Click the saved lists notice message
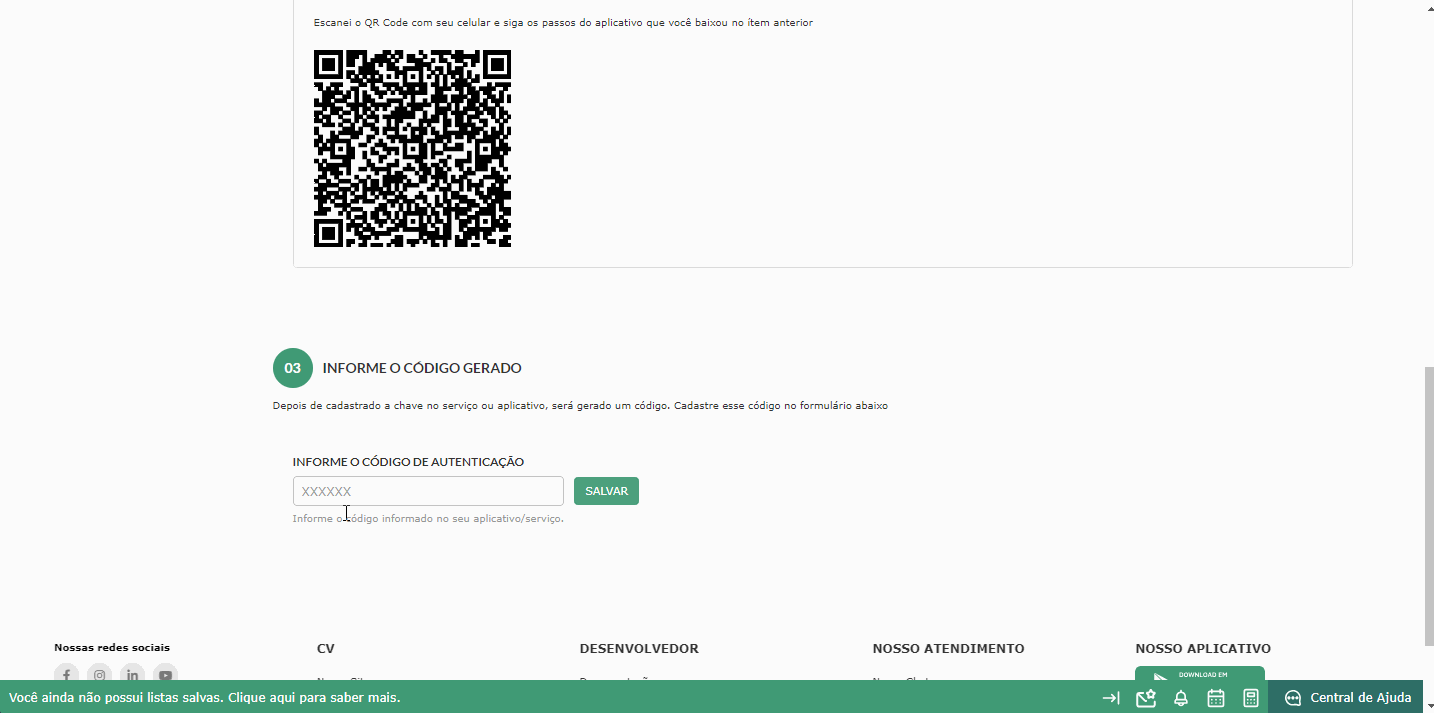Viewport: 1434px width, 713px height. (x=205, y=697)
